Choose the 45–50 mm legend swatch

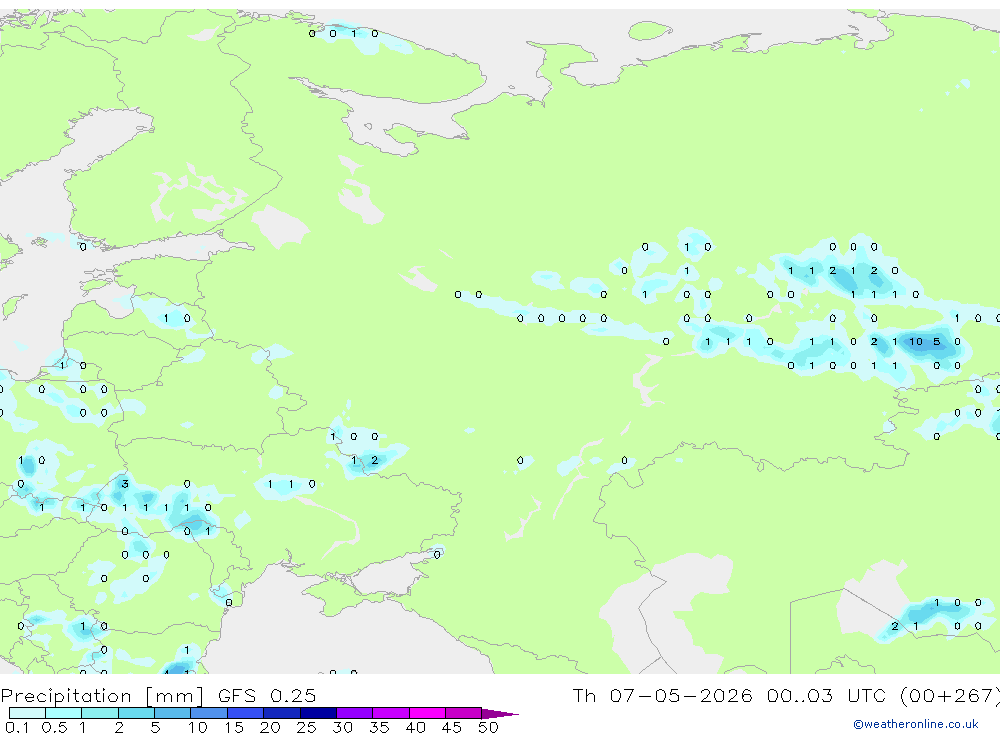pyautogui.click(x=464, y=713)
